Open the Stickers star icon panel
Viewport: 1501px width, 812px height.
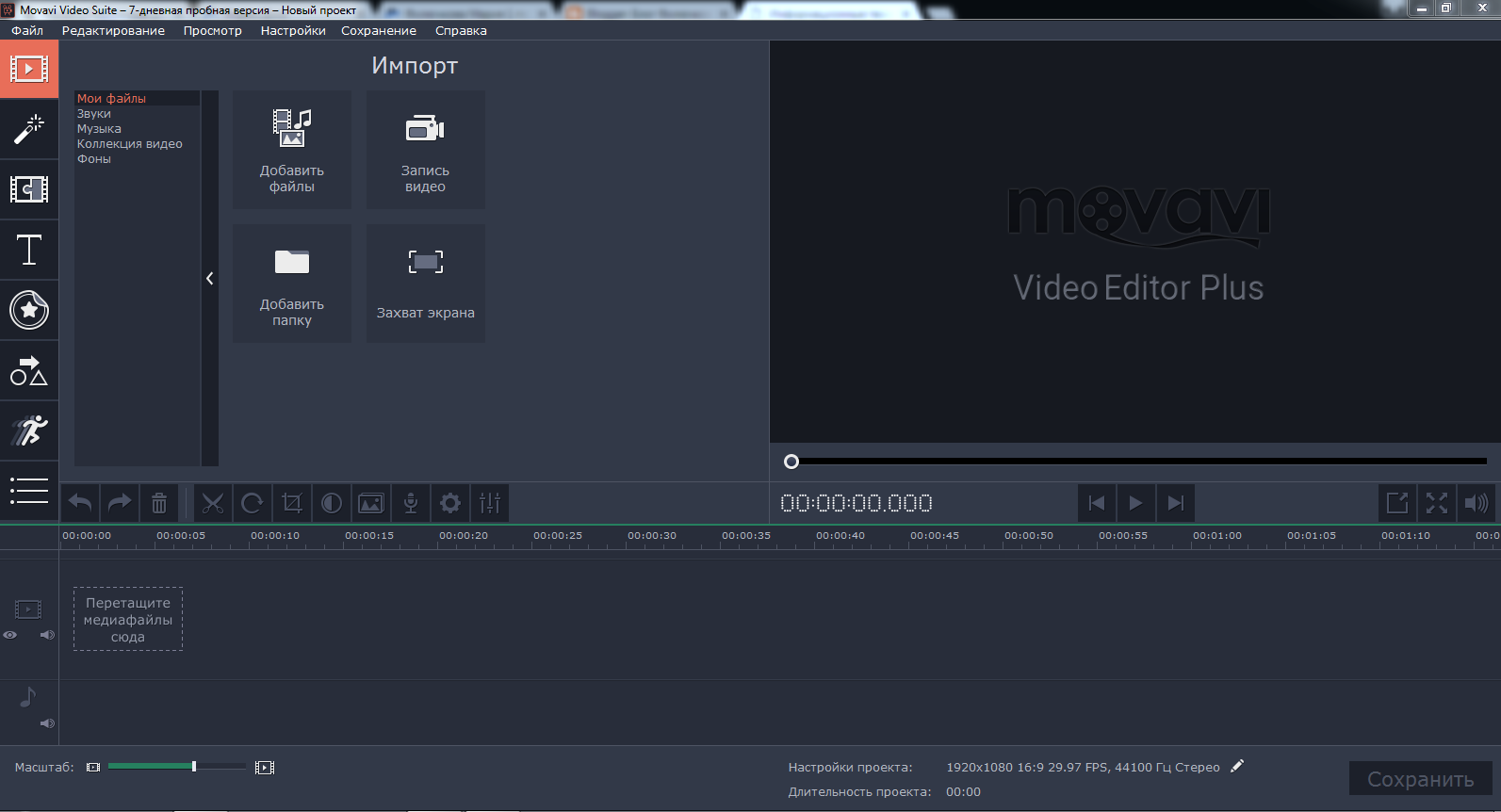point(29,310)
